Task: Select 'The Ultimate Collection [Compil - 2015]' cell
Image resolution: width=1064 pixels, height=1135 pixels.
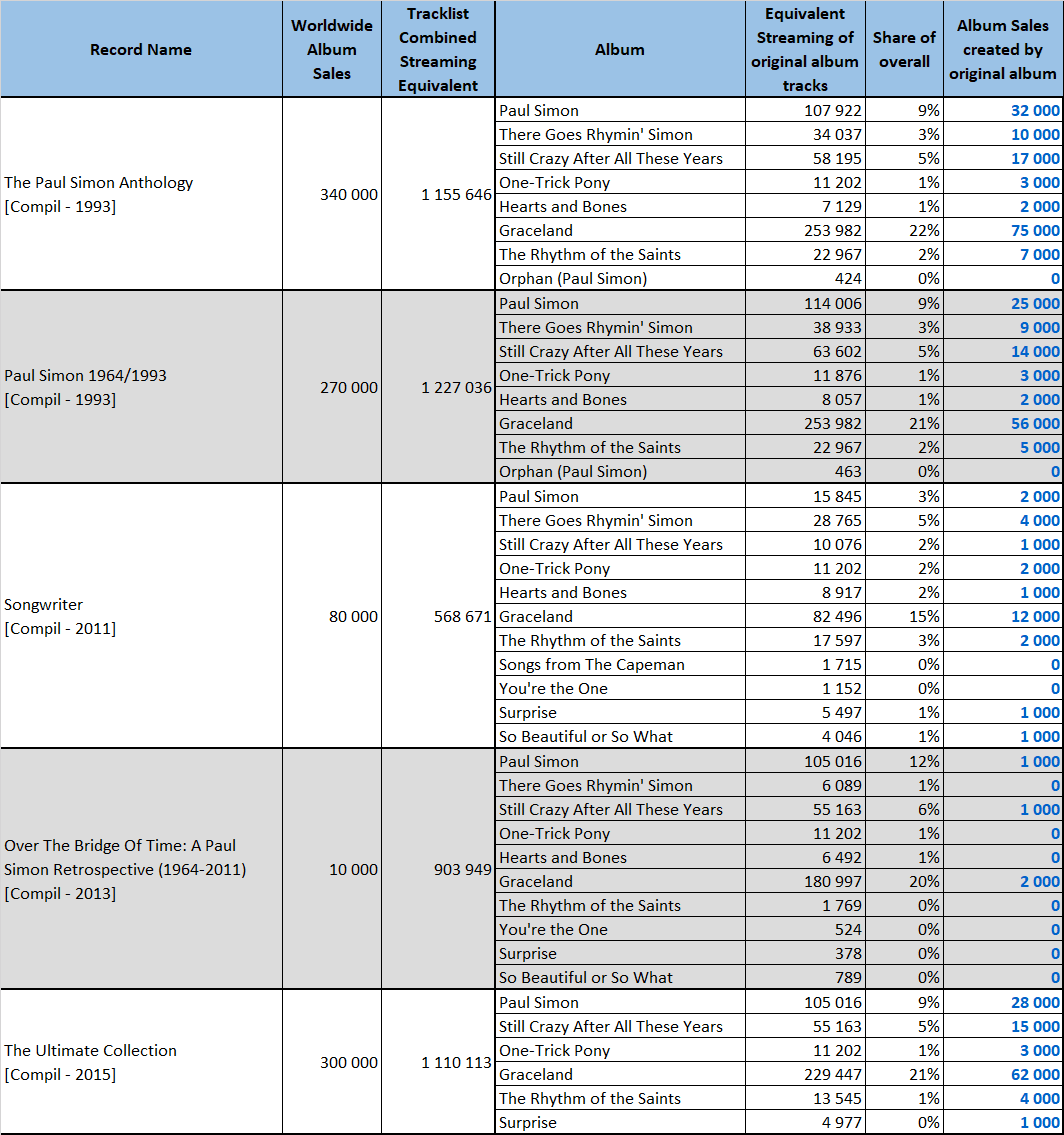Action: tap(141, 1062)
